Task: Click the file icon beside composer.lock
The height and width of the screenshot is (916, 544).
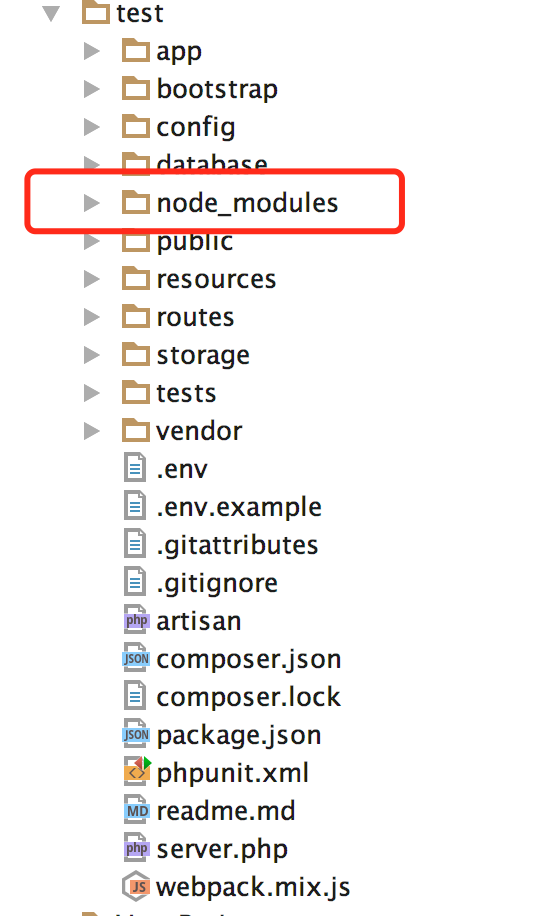Action: (x=135, y=696)
